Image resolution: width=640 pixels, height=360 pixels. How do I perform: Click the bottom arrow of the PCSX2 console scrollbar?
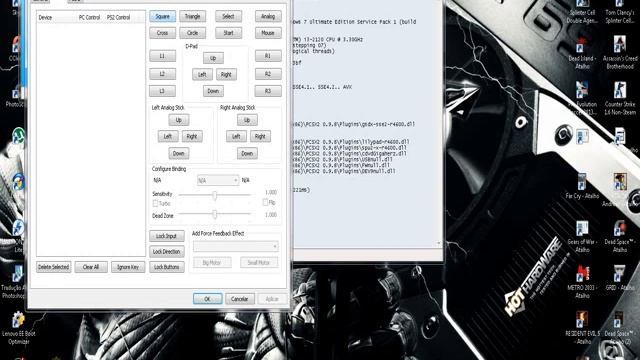[438, 243]
